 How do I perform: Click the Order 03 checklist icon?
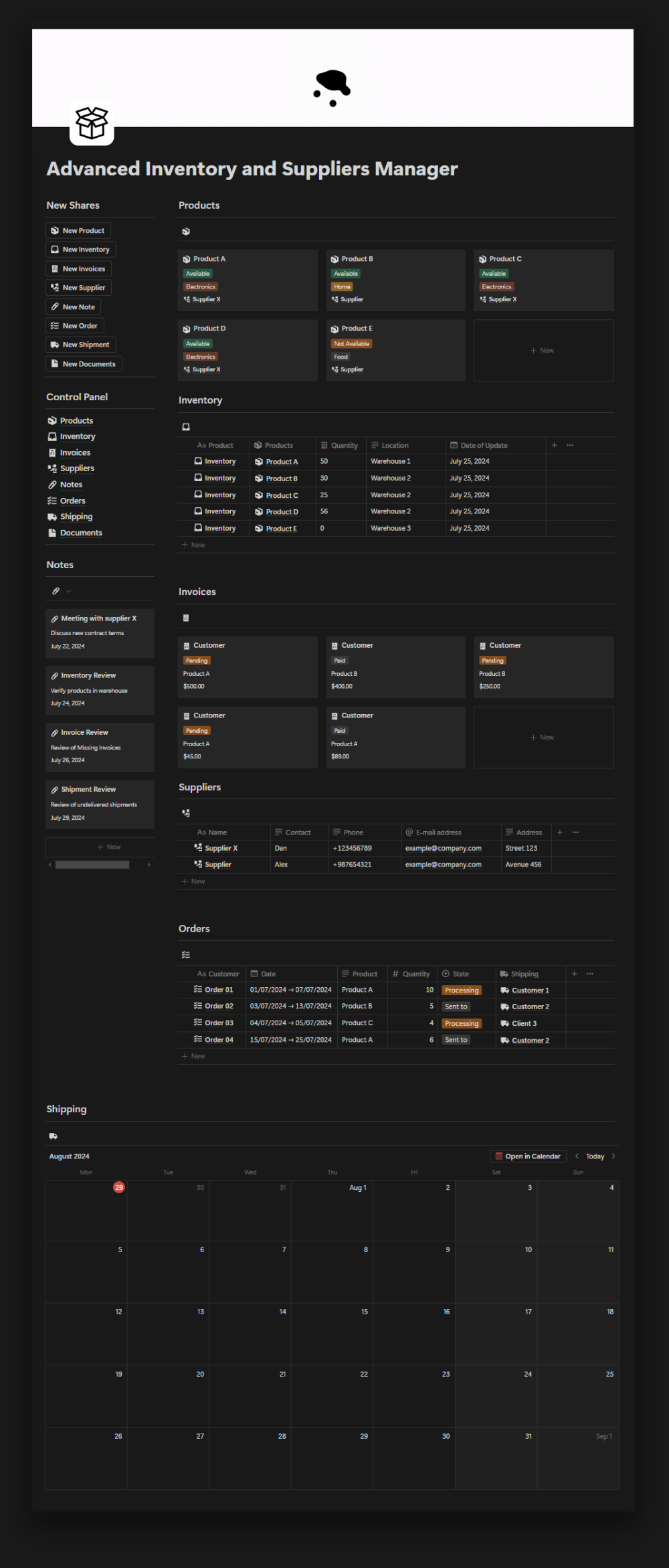pyautogui.click(x=198, y=1023)
